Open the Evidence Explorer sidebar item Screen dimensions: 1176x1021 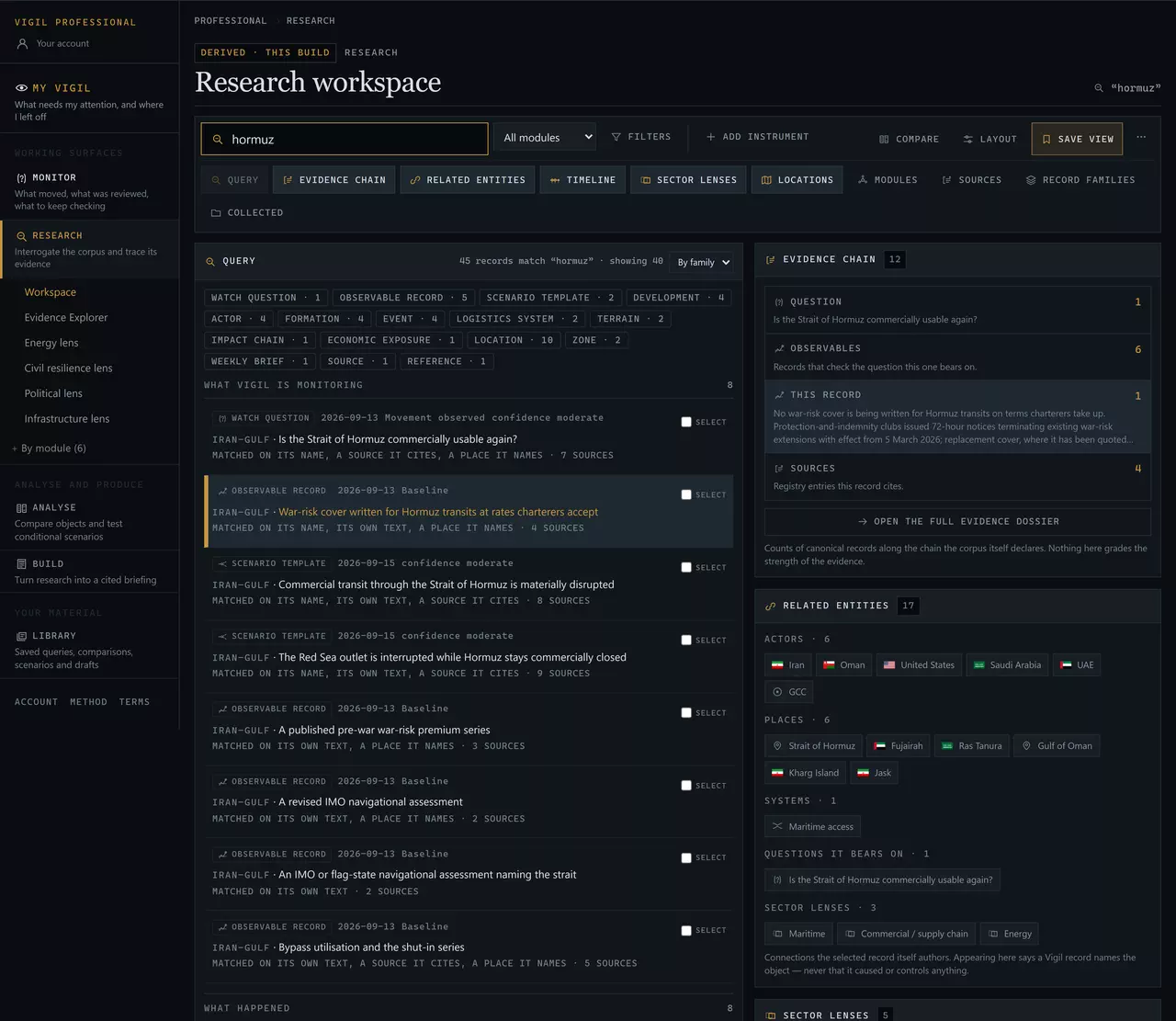[66, 318]
